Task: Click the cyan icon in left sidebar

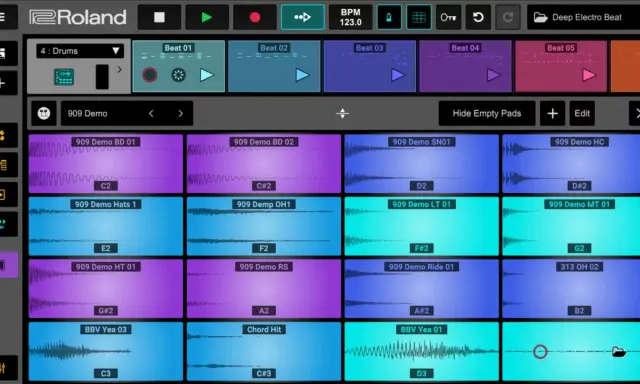Action: [x=8, y=224]
